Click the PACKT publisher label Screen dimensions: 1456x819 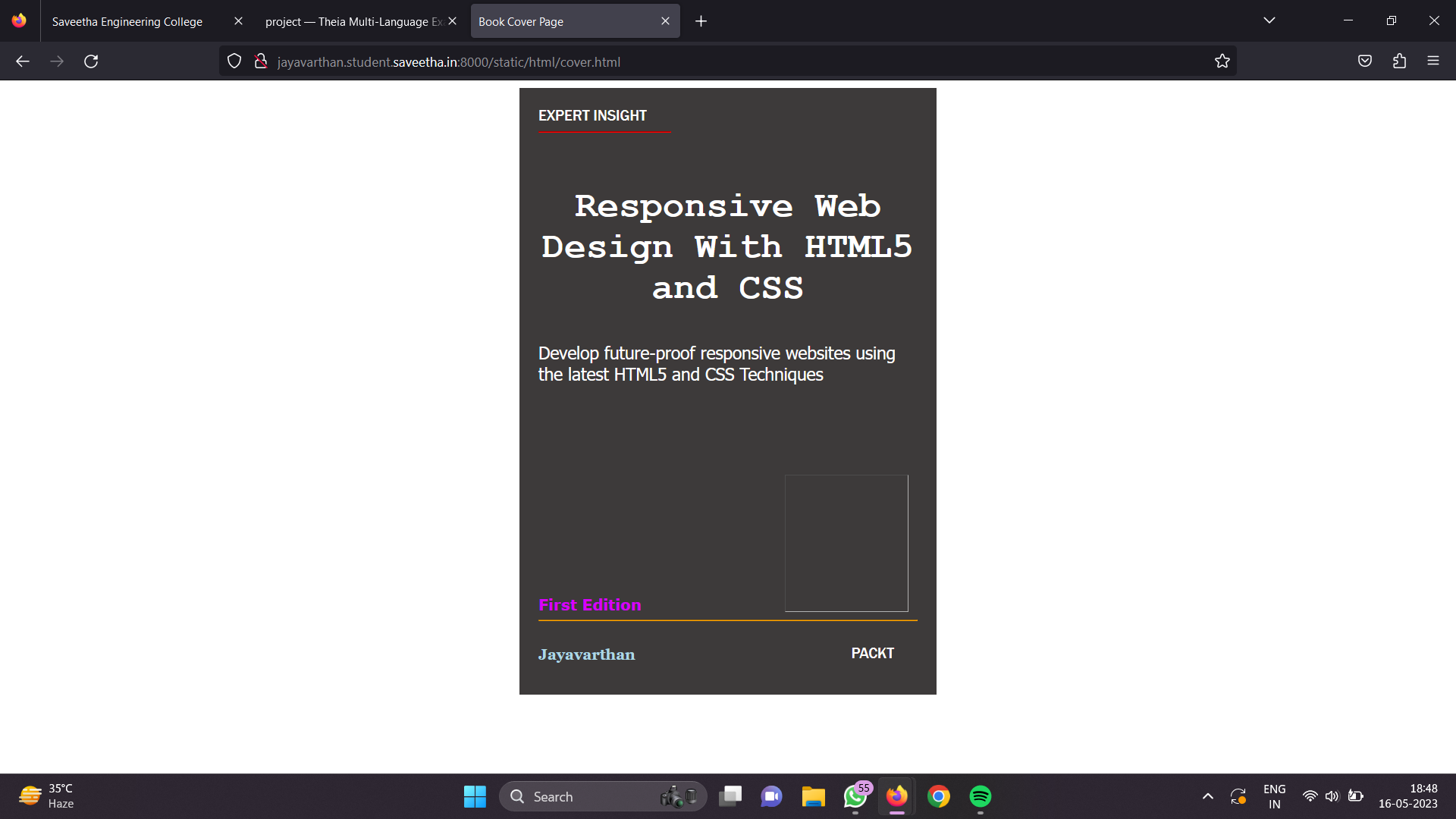(x=872, y=653)
